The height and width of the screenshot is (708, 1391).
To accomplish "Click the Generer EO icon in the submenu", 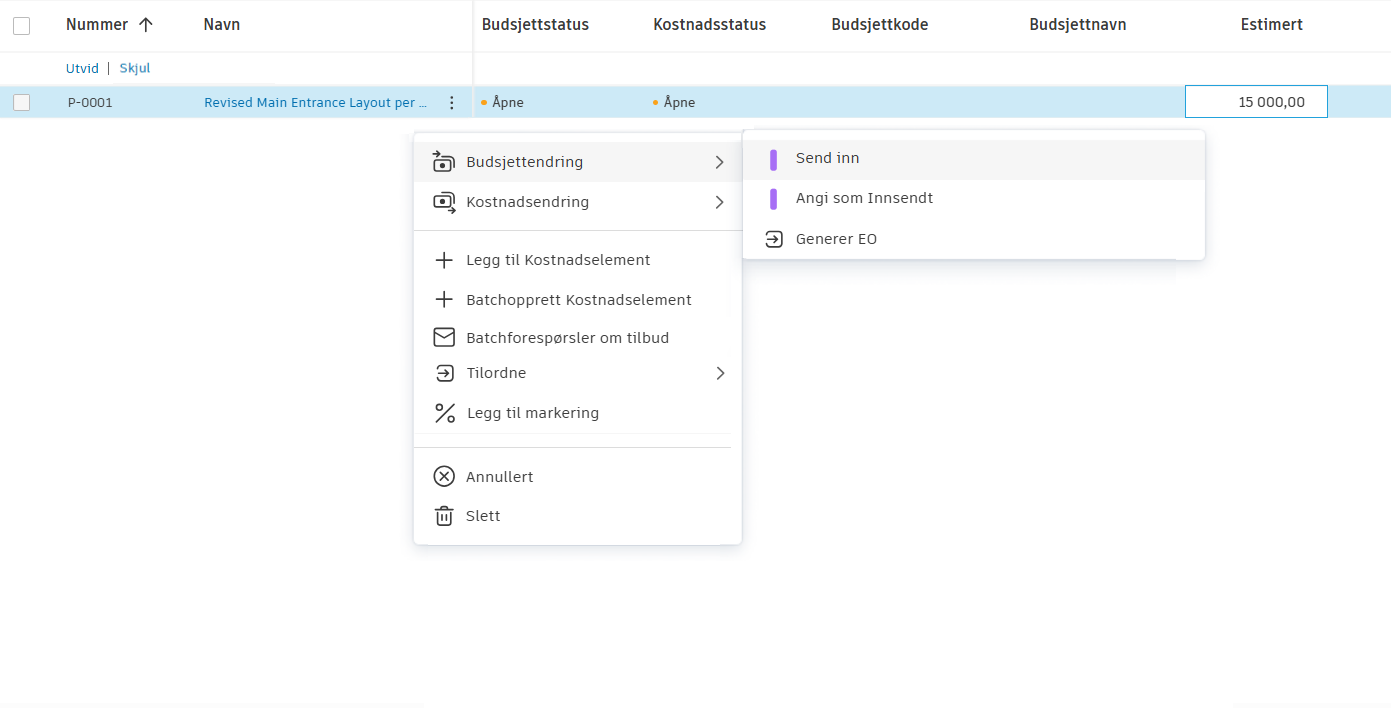I will (x=773, y=238).
